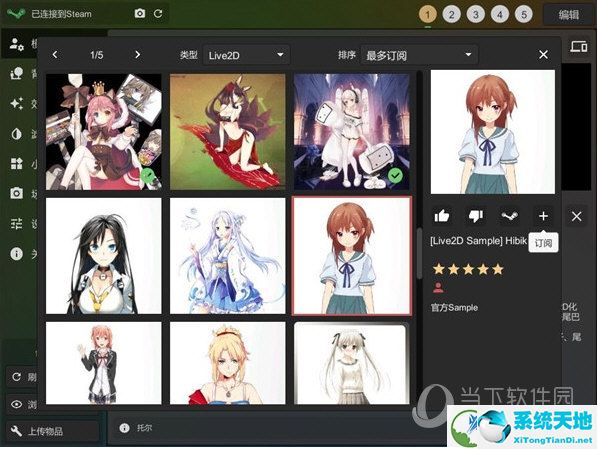Select pink-haired girl in blazer thumbnail
This screenshot has height=449, width=597.
[104, 363]
